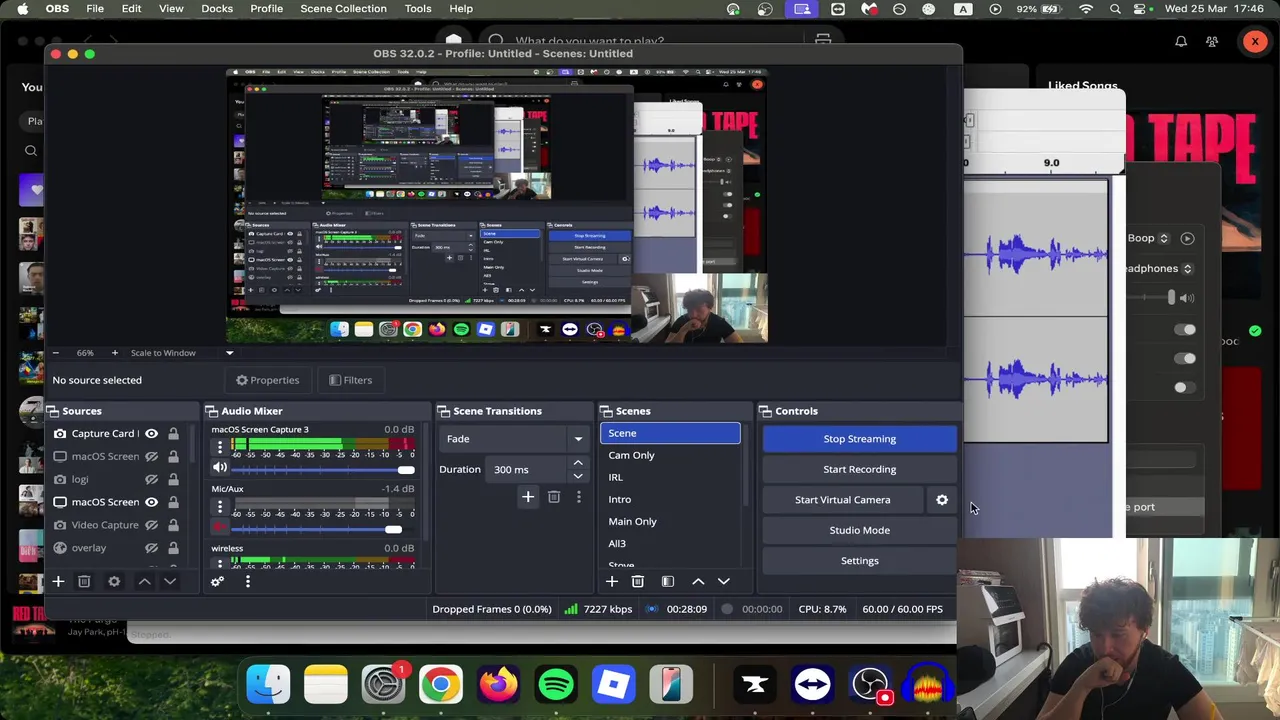Open the Profile menu

266,9
